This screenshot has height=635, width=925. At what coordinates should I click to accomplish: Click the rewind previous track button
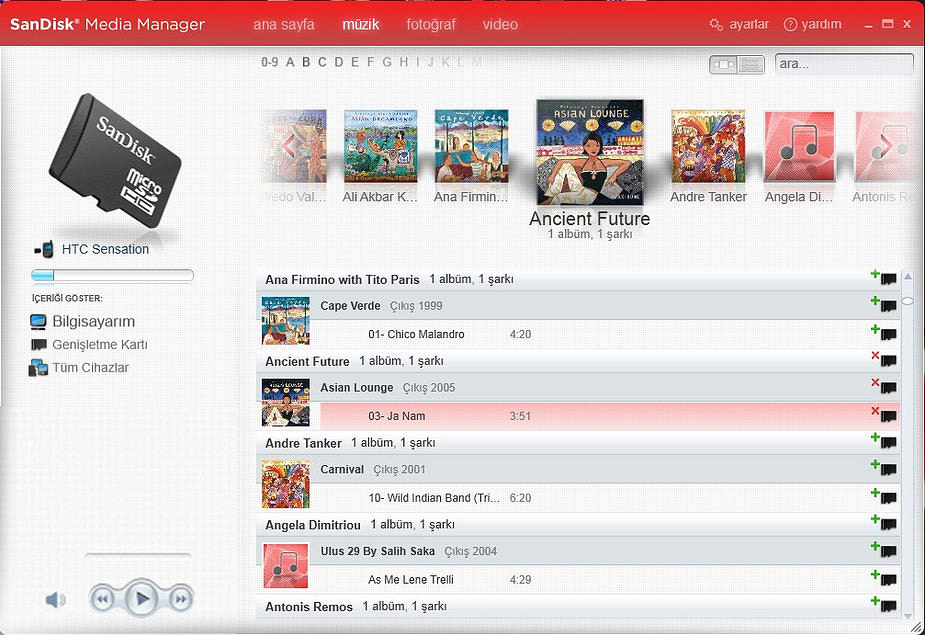[102, 599]
